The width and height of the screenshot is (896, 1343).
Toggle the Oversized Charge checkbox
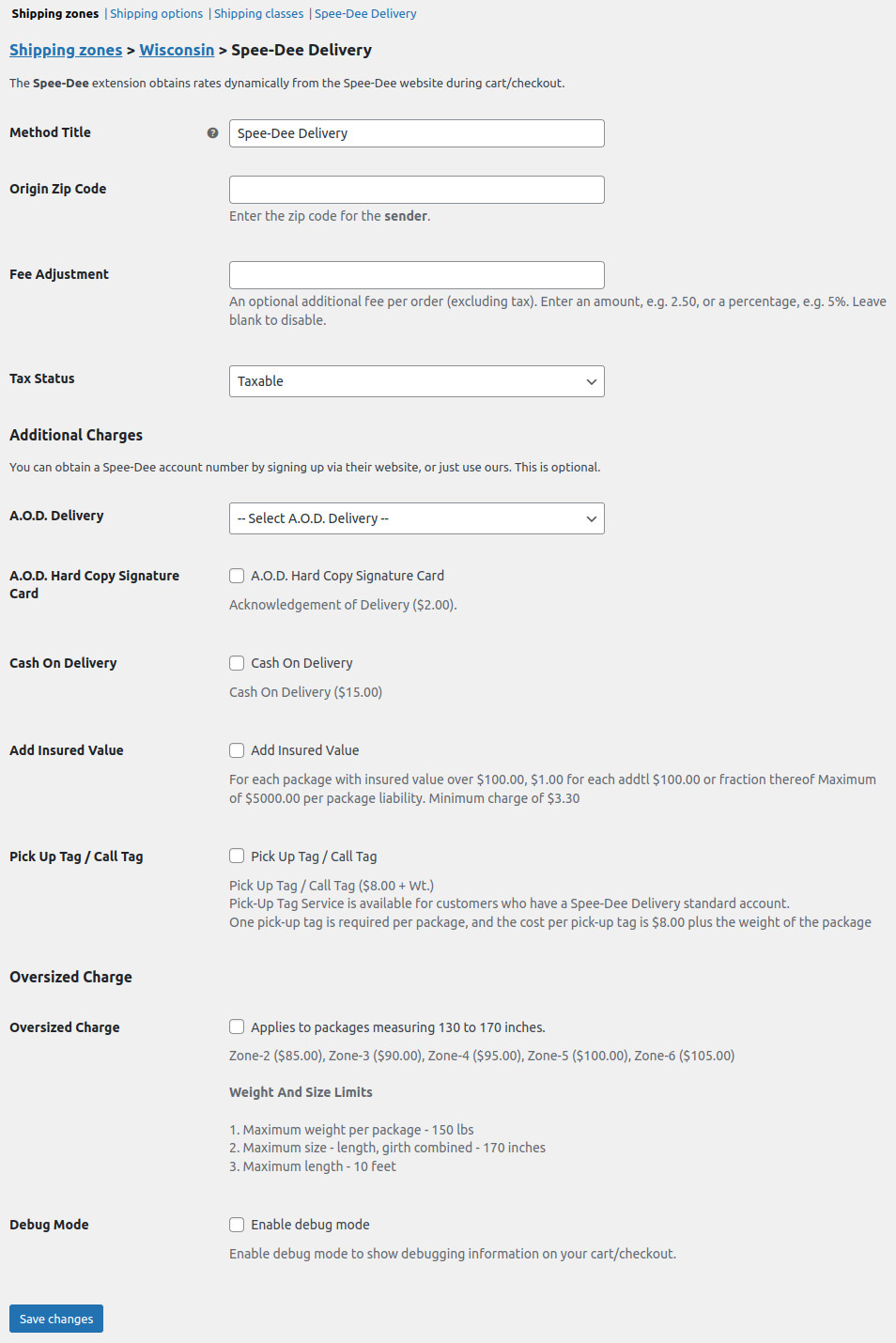click(x=237, y=1027)
